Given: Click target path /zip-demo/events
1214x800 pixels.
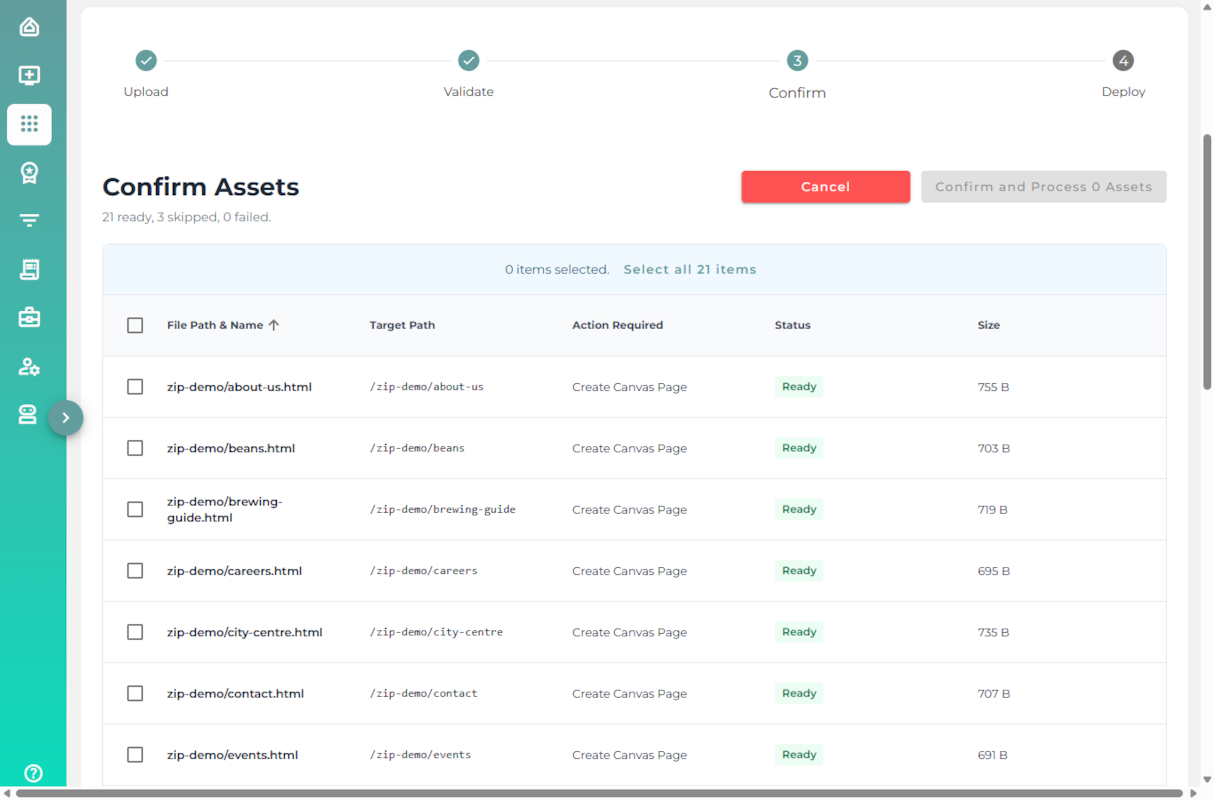Looking at the screenshot, I should coord(420,755).
